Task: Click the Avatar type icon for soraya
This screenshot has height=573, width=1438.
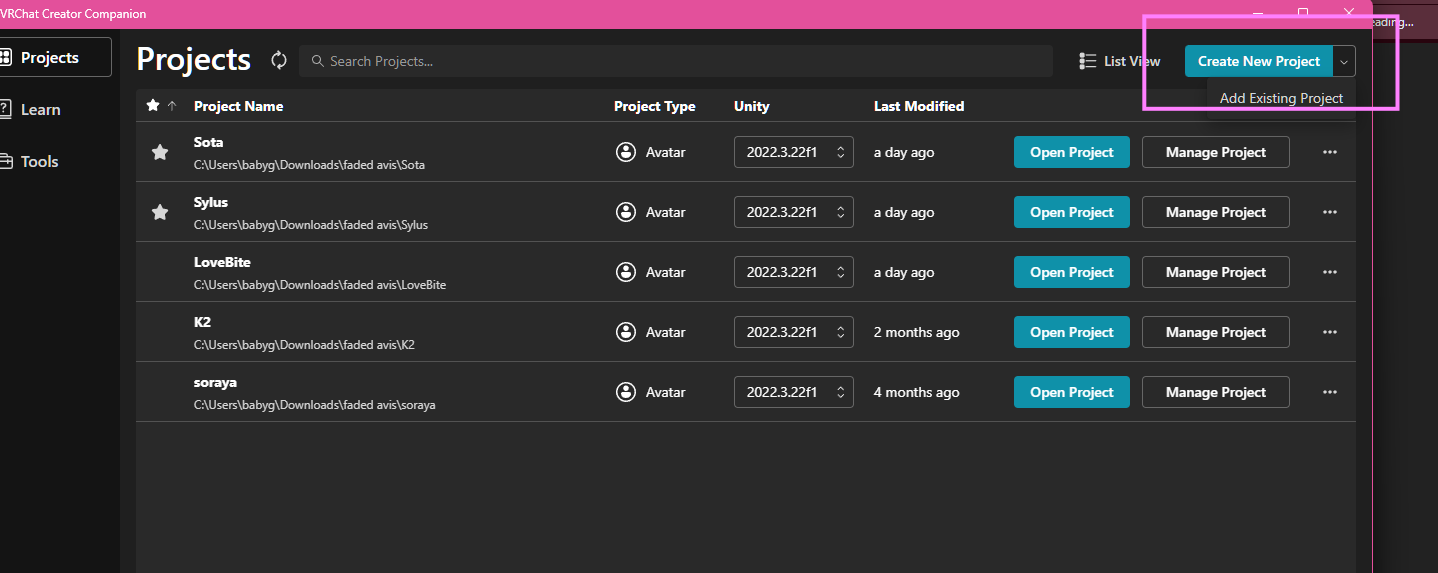Action: 626,392
